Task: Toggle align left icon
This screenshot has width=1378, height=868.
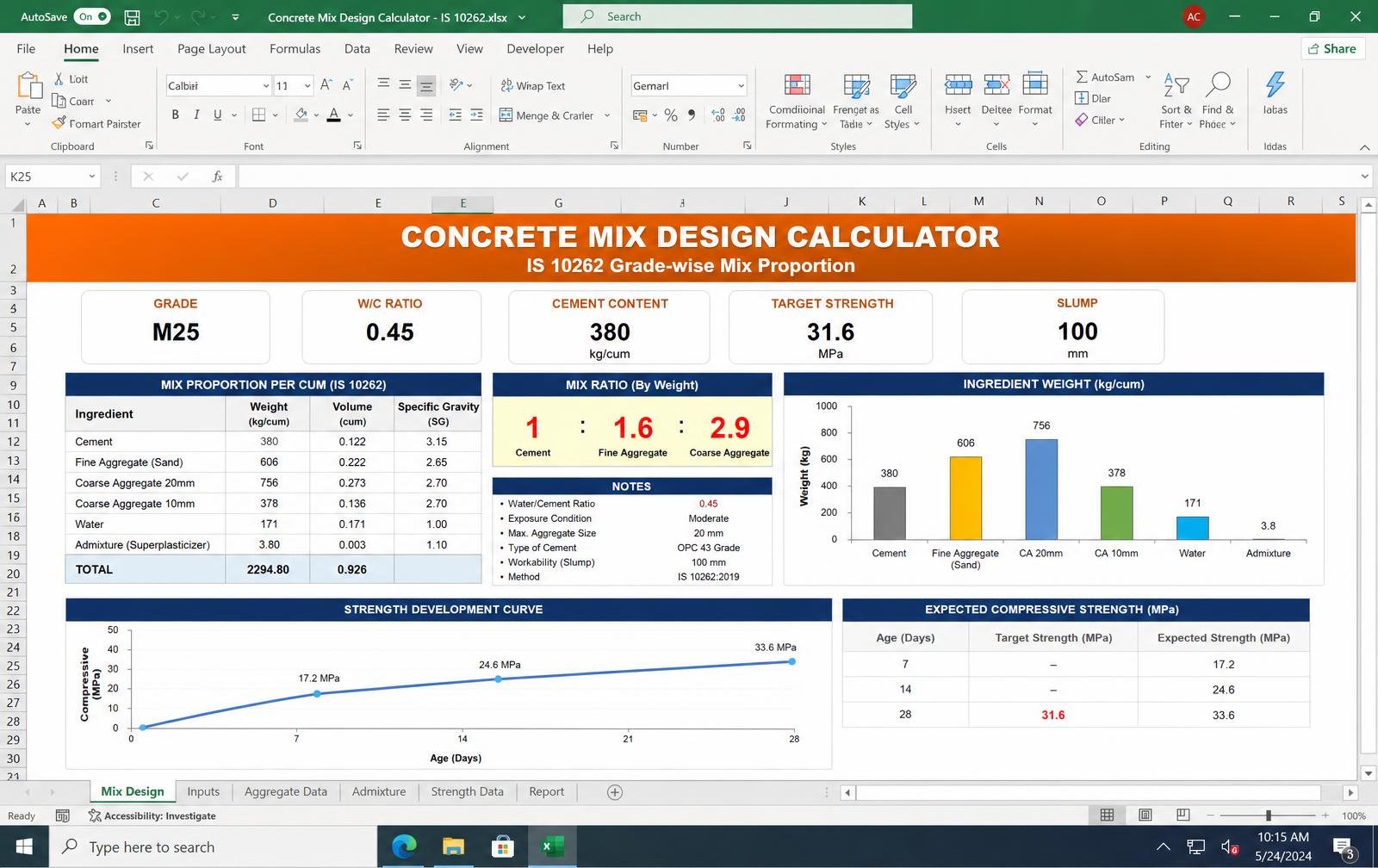Action: (383, 115)
